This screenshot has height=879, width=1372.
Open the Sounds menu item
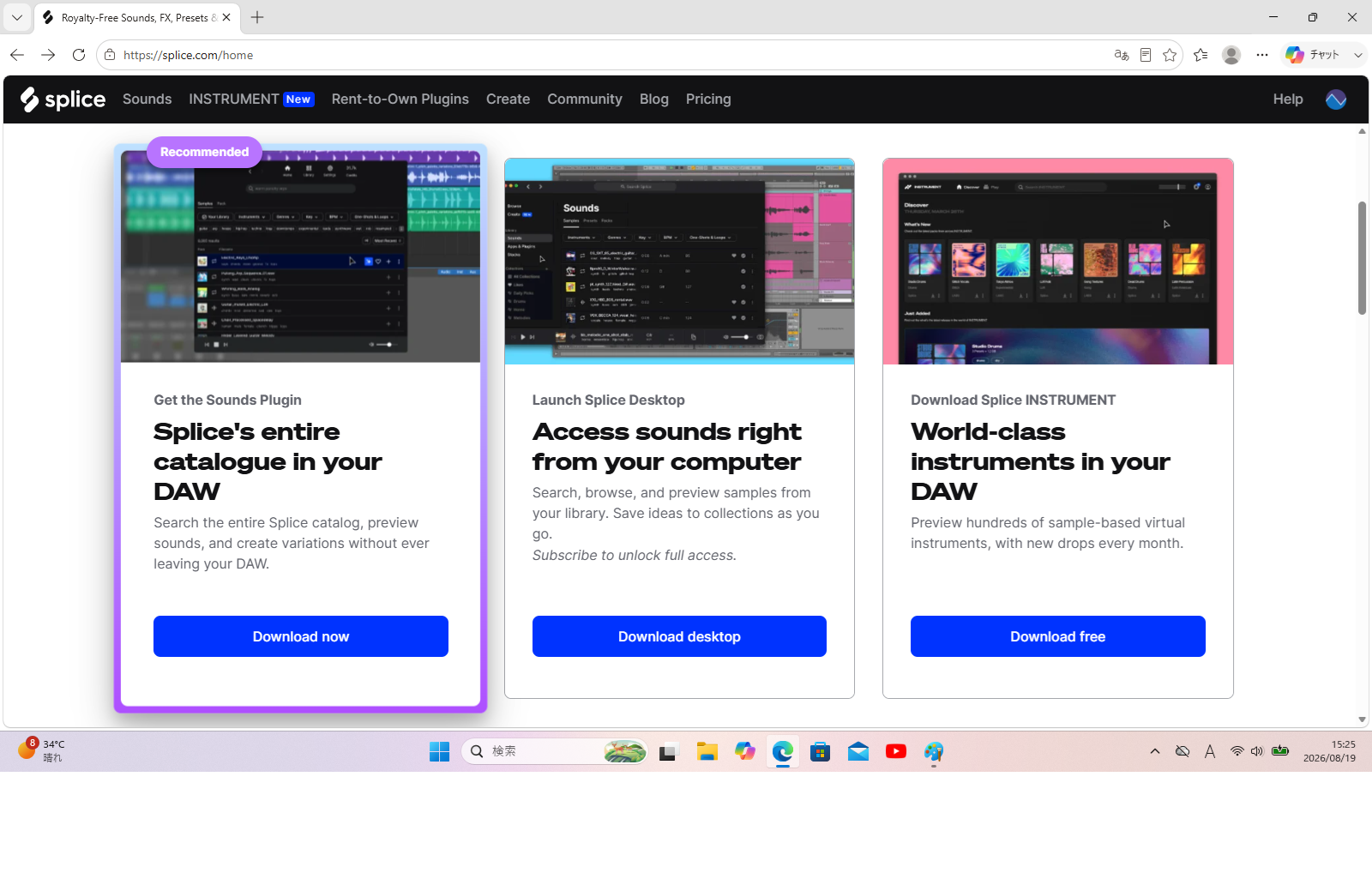[147, 99]
